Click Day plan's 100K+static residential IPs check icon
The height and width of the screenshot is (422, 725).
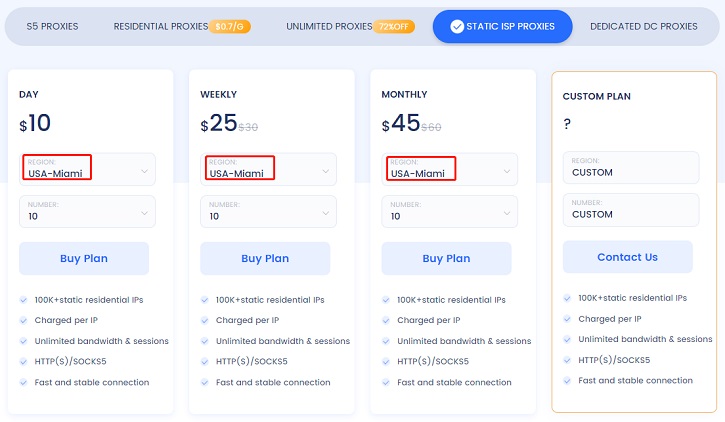[24, 300]
